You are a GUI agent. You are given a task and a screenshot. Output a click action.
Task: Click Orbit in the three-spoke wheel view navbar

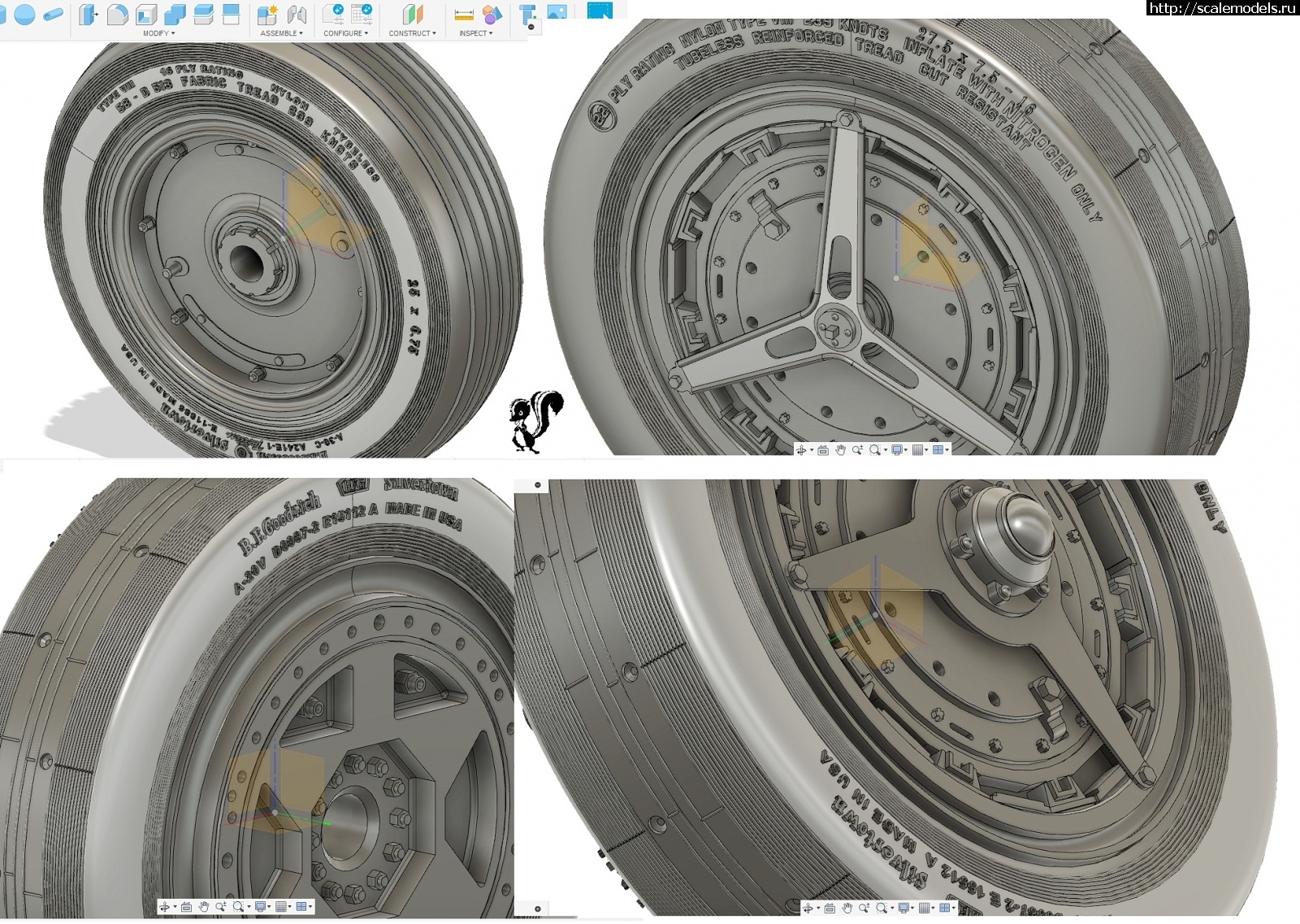[801, 449]
